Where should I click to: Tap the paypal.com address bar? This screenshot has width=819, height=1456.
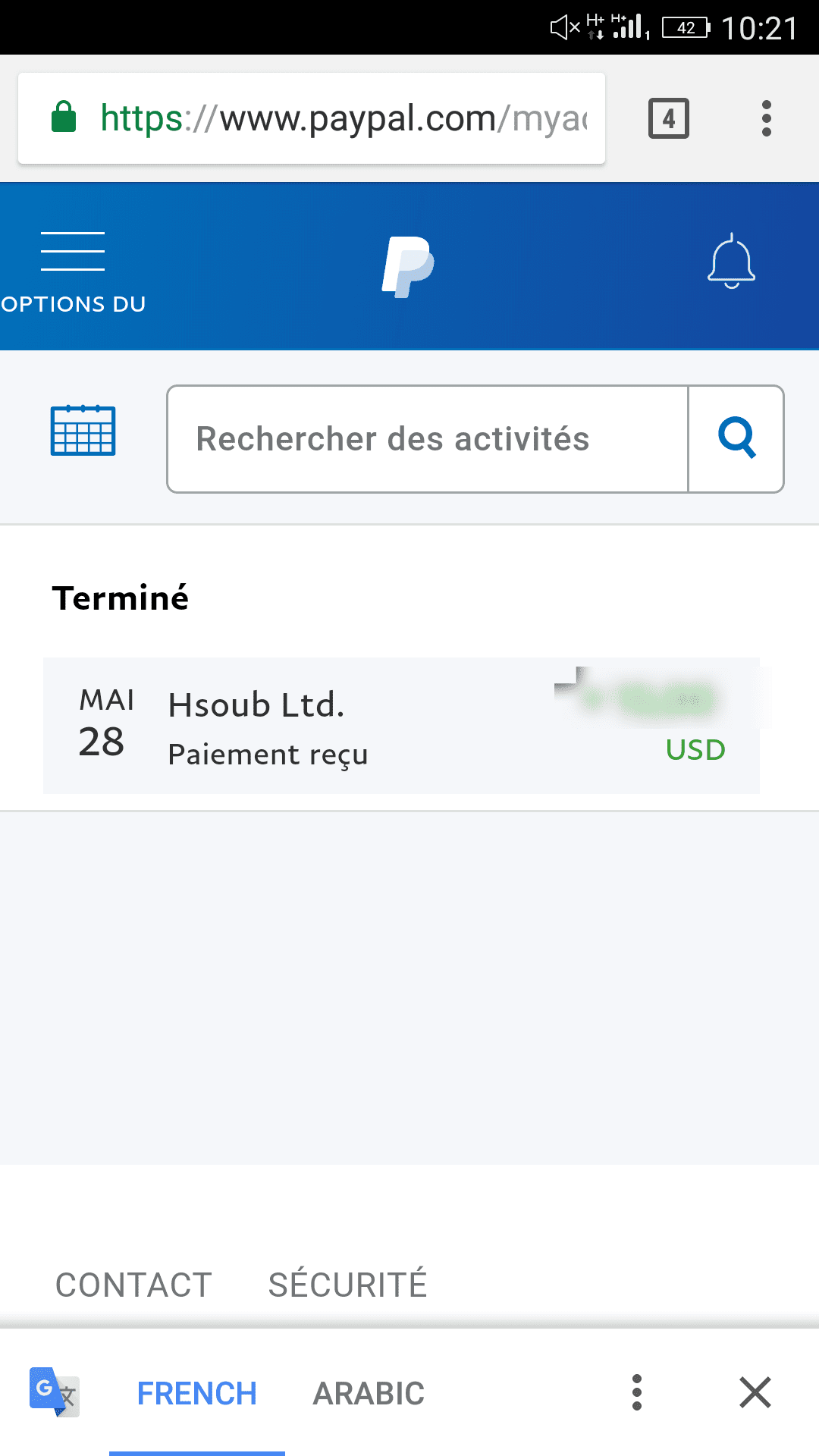tap(343, 118)
